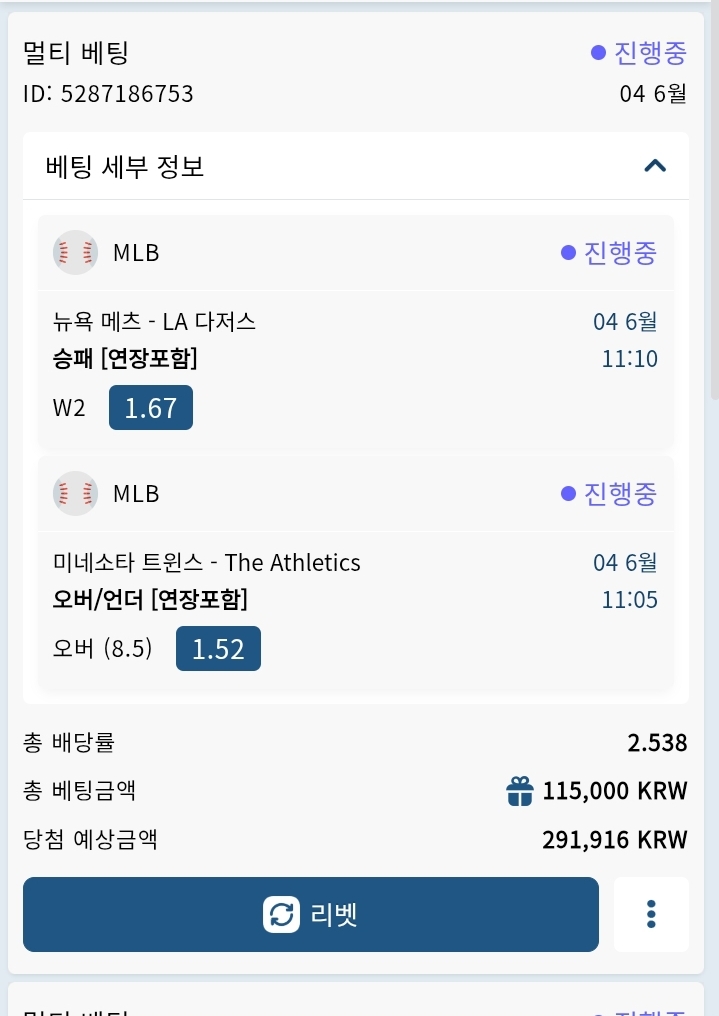Click the 진행중 status of Twins–Athletics match
The width and height of the screenshot is (719, 1016).
(609, 494)
